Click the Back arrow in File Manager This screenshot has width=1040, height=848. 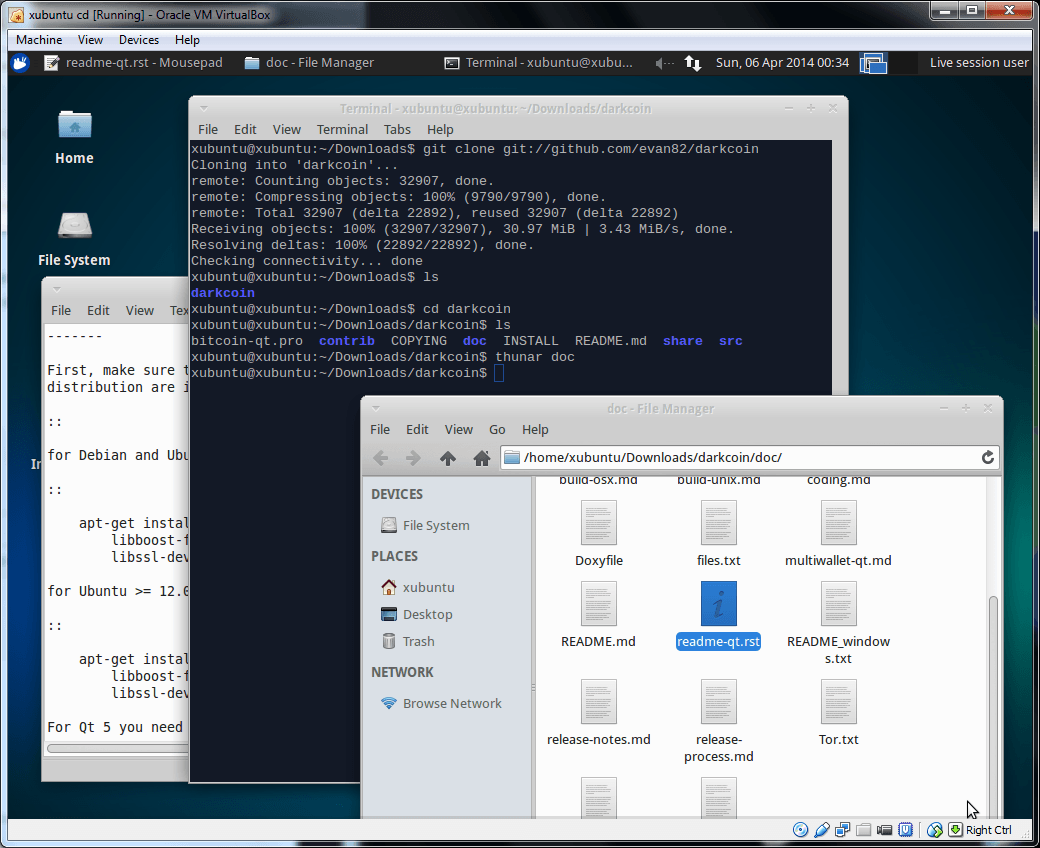[380, 458]
